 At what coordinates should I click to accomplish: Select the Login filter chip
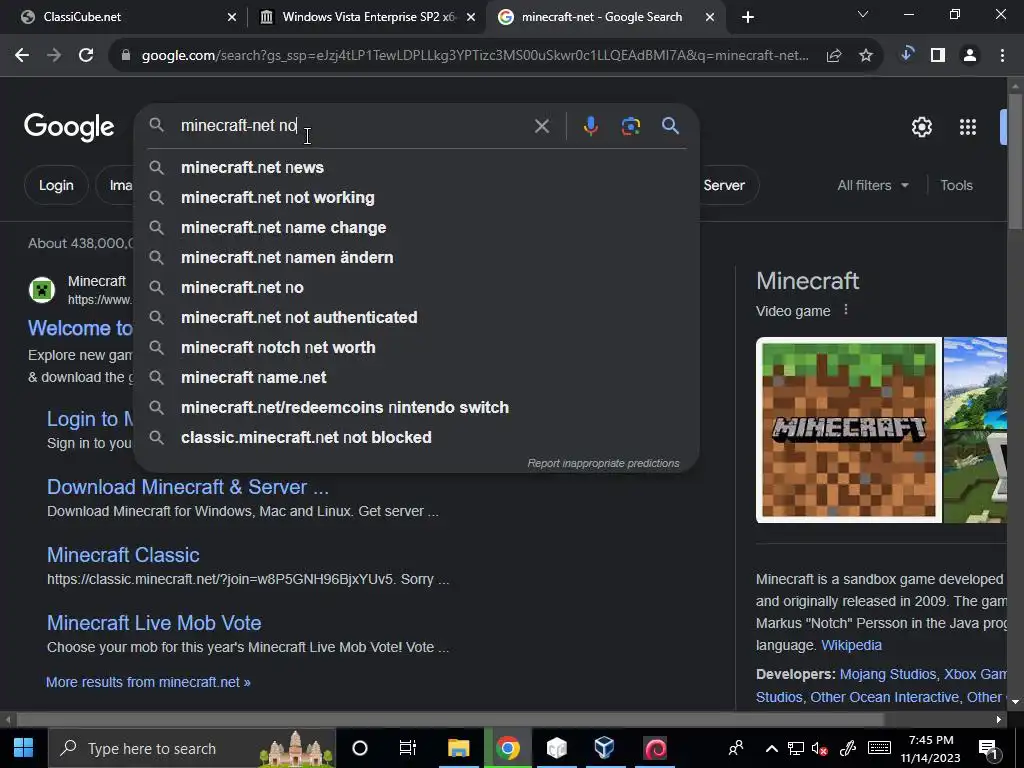coord(56,185)
